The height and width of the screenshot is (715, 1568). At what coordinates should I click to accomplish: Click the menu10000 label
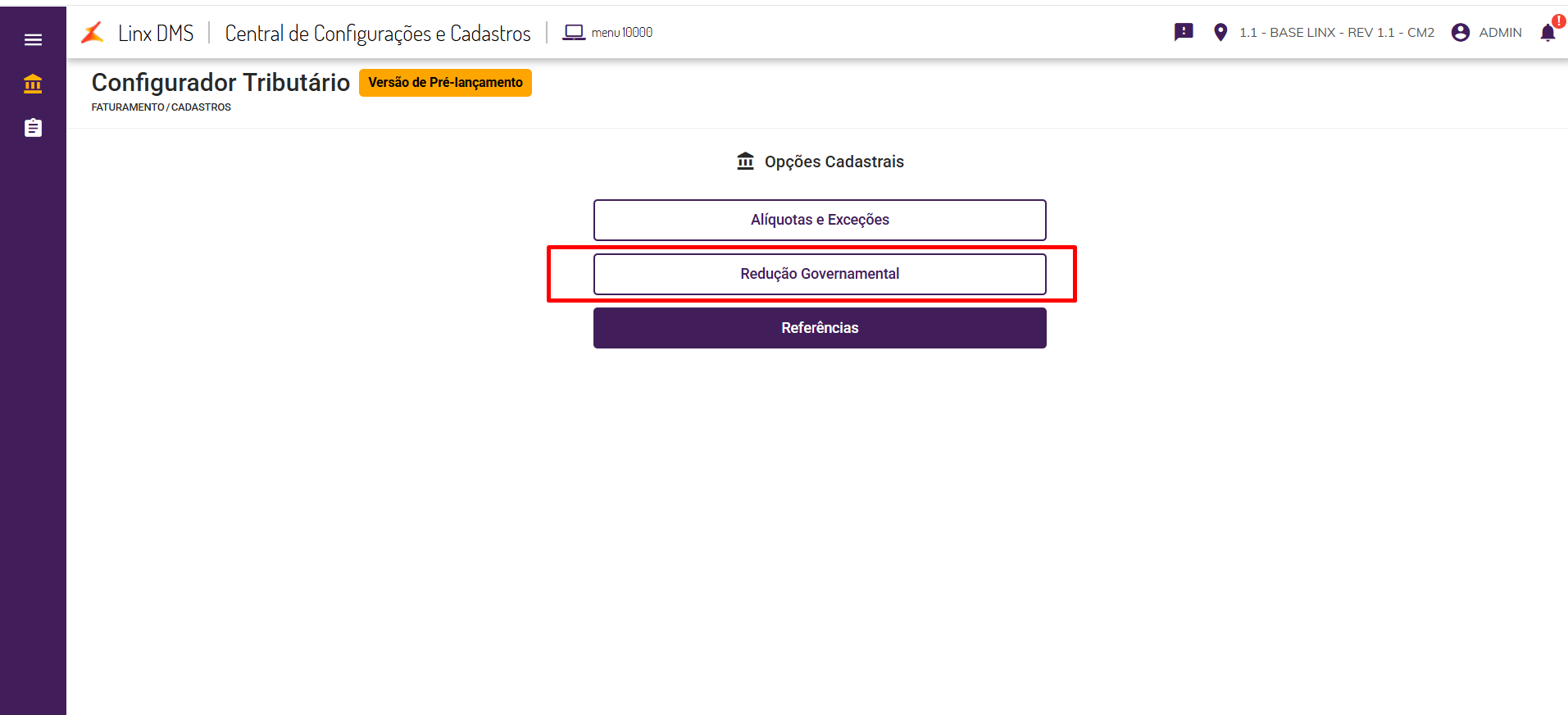click(x=622, y=33)
